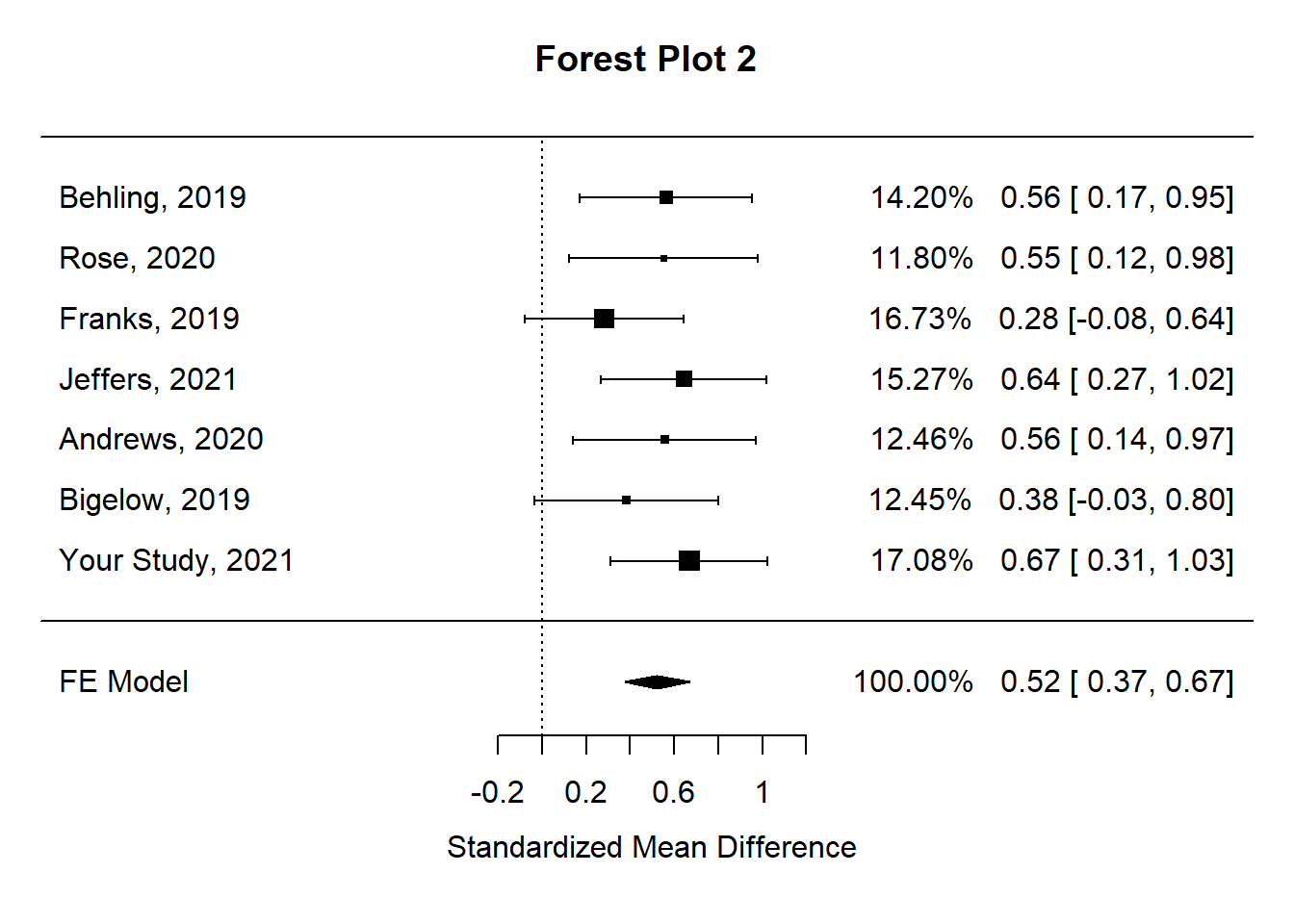Click the Andrews, 2020 point estimate marker

pyautogui.click(x=665, y=440)
